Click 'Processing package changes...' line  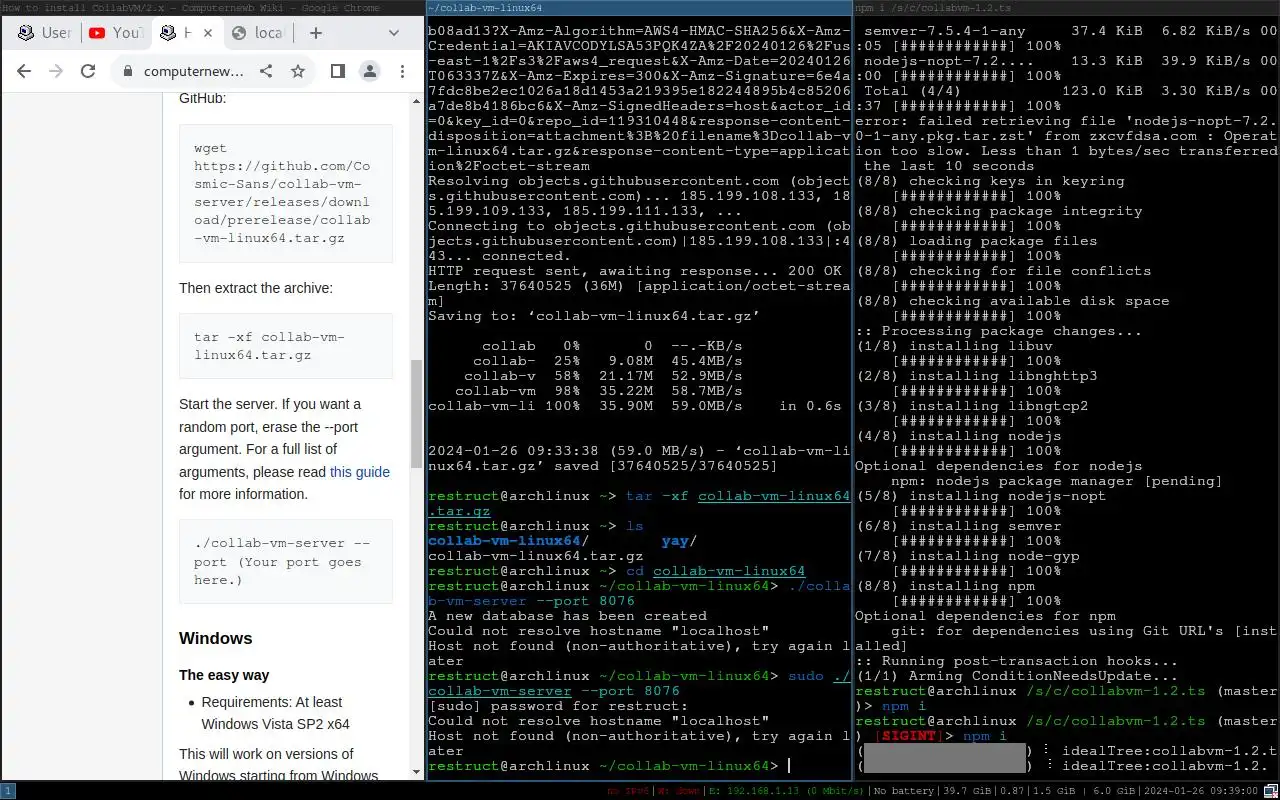click(x=999, y=331)
